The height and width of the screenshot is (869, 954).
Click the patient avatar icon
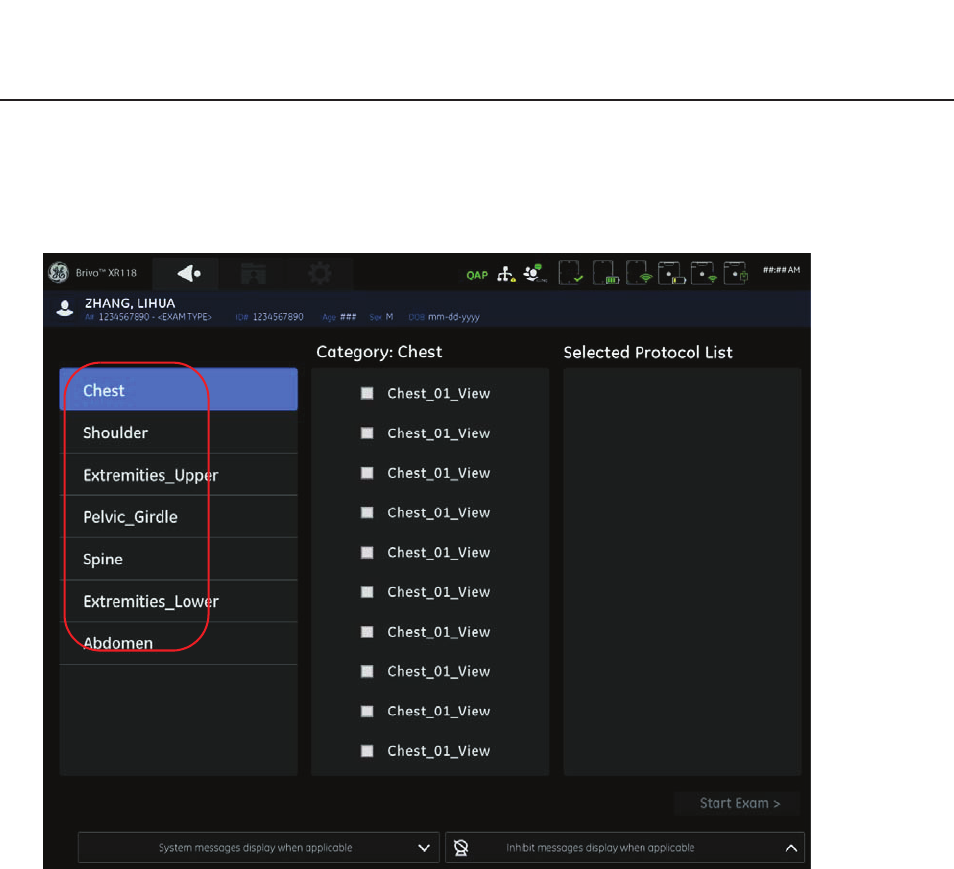click(x=64, y=309)
